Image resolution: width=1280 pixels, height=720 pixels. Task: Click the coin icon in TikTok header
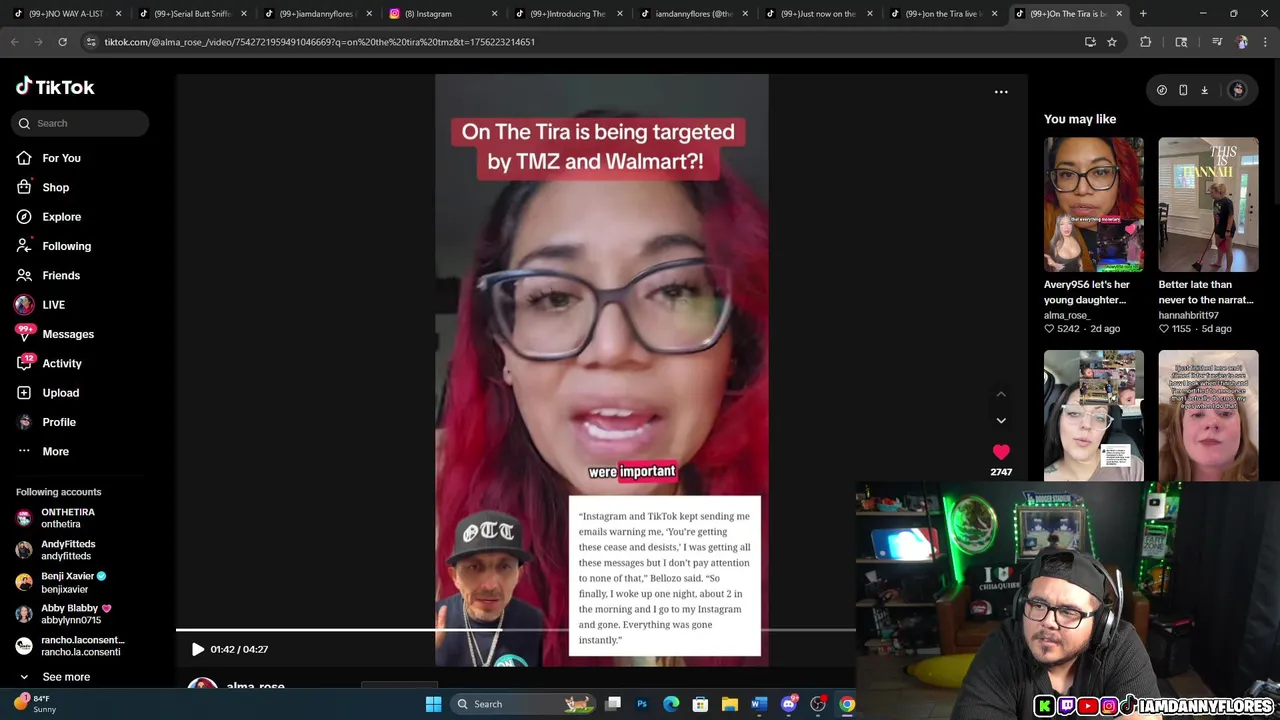1162,90
